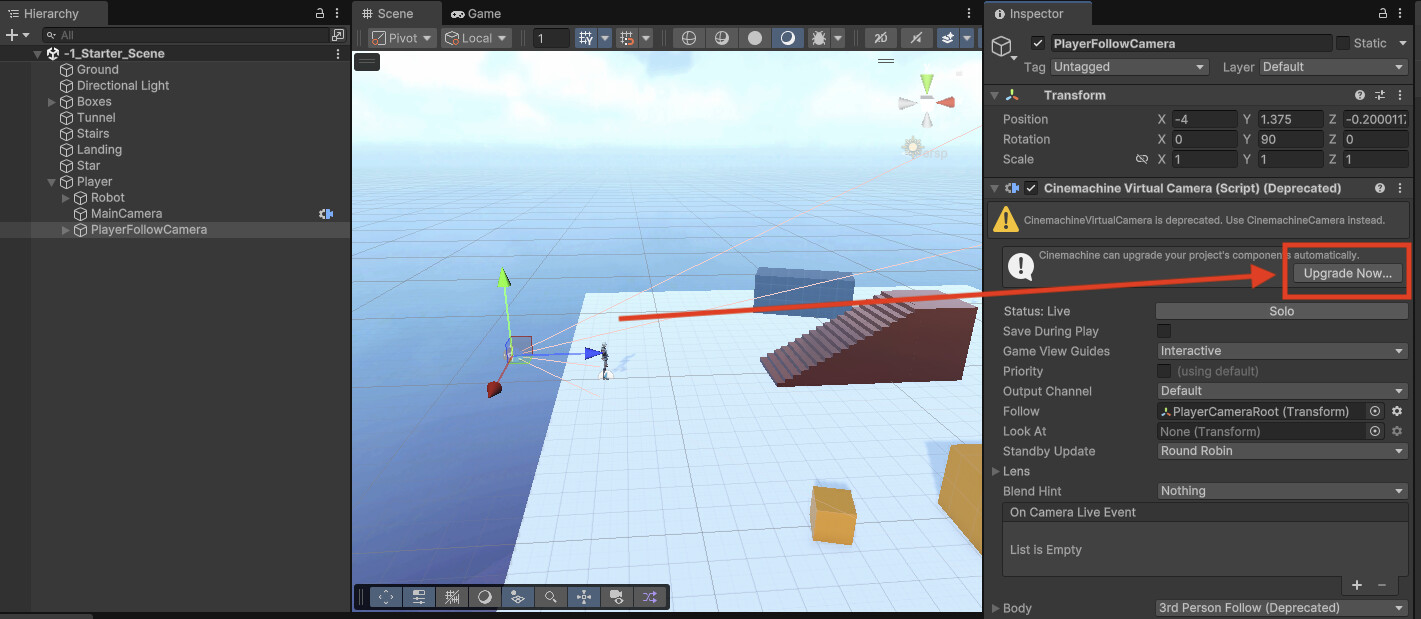This screenshot has width=1421, height=619.
Task: Open the Scene view search magnifier icon
Action: coord(551,596)
